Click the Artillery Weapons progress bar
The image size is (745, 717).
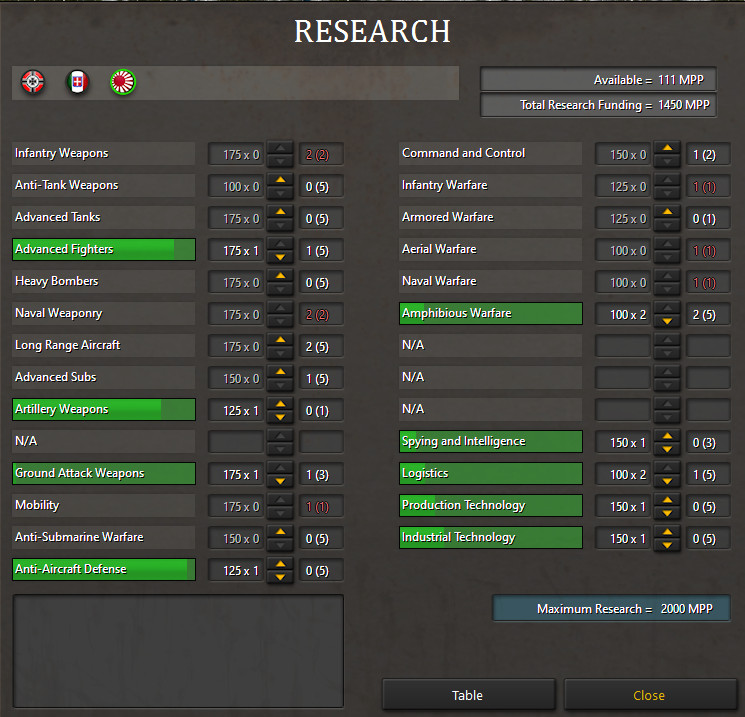[x=104, y=410]
